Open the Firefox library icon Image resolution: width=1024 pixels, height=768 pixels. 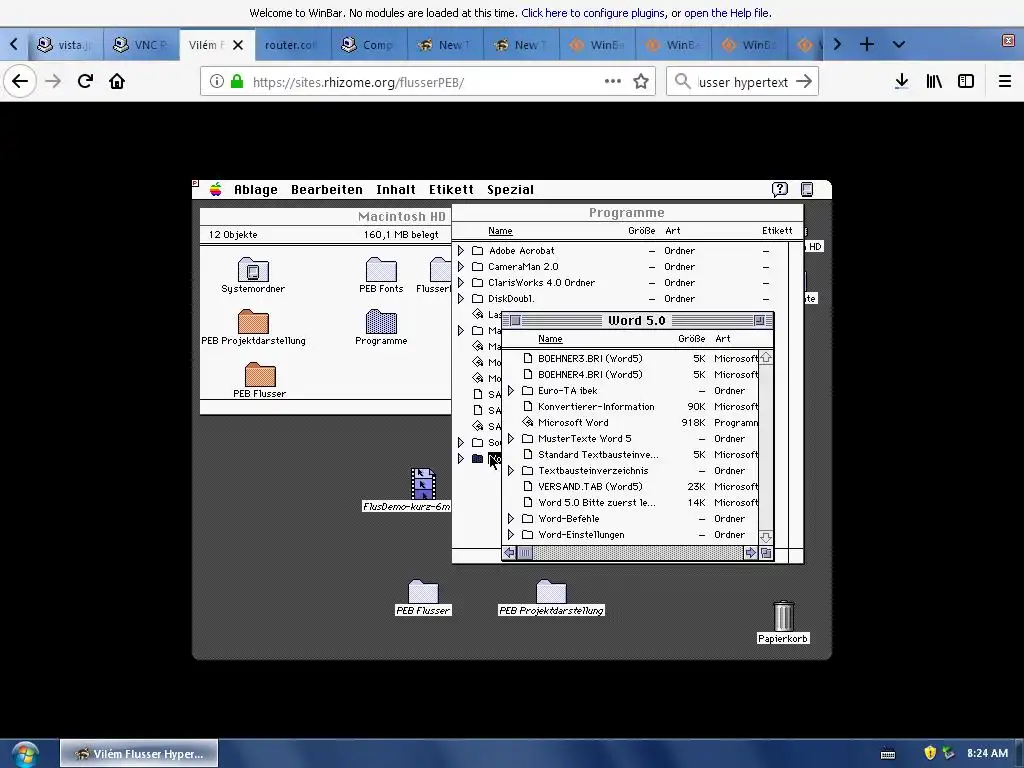tap(934, 81)
